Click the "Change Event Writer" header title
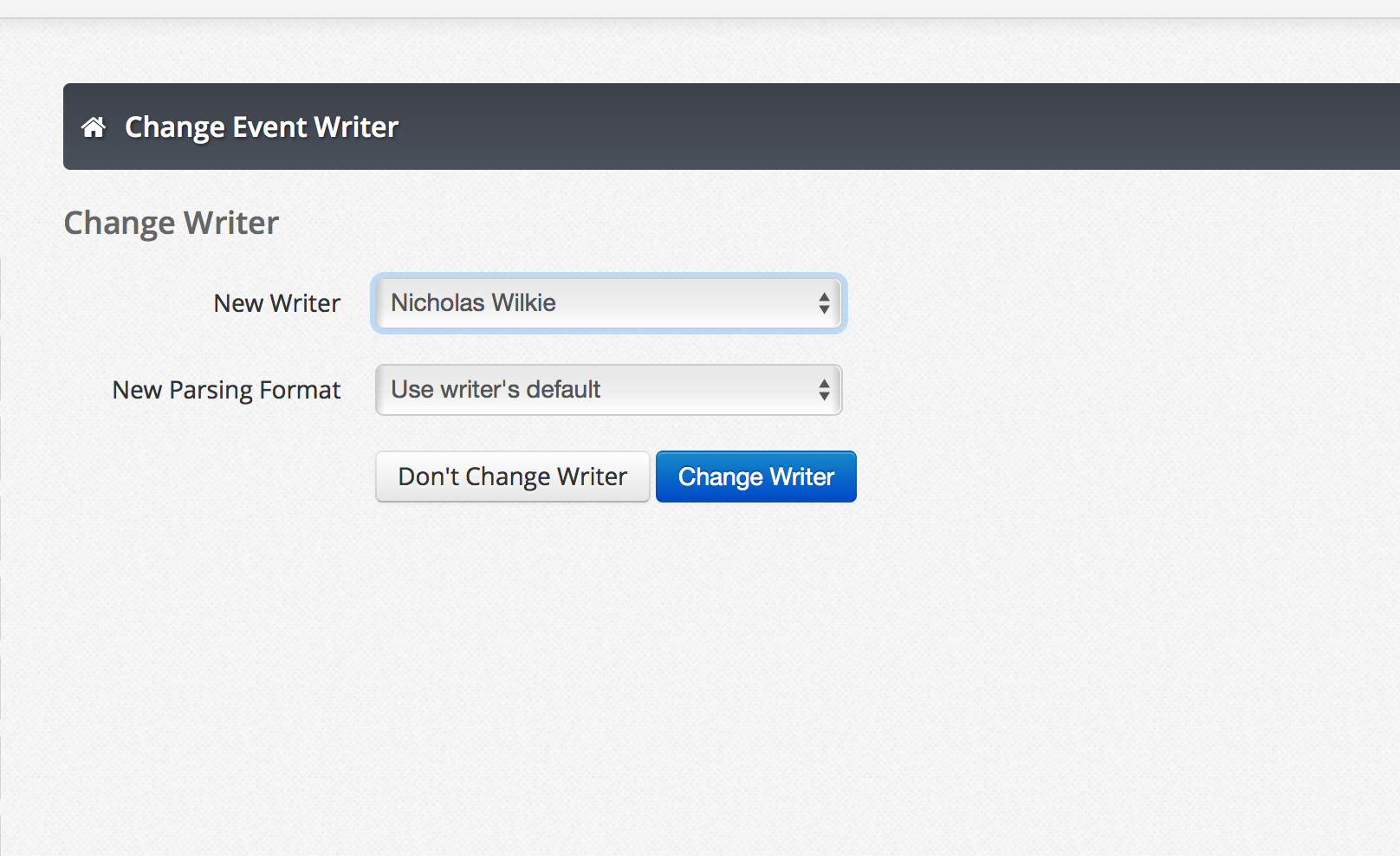This screenshot has height=856, width=1400. [x=262, y=127]
